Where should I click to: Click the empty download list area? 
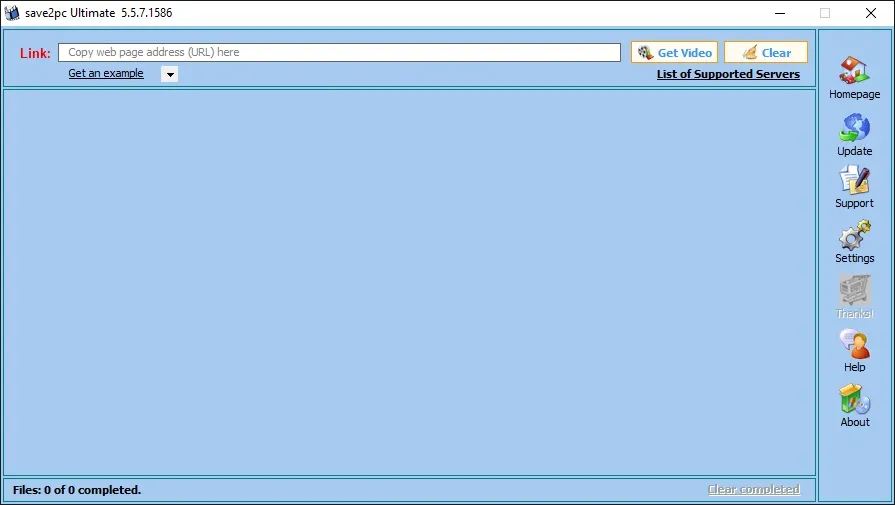pos(409,282)
